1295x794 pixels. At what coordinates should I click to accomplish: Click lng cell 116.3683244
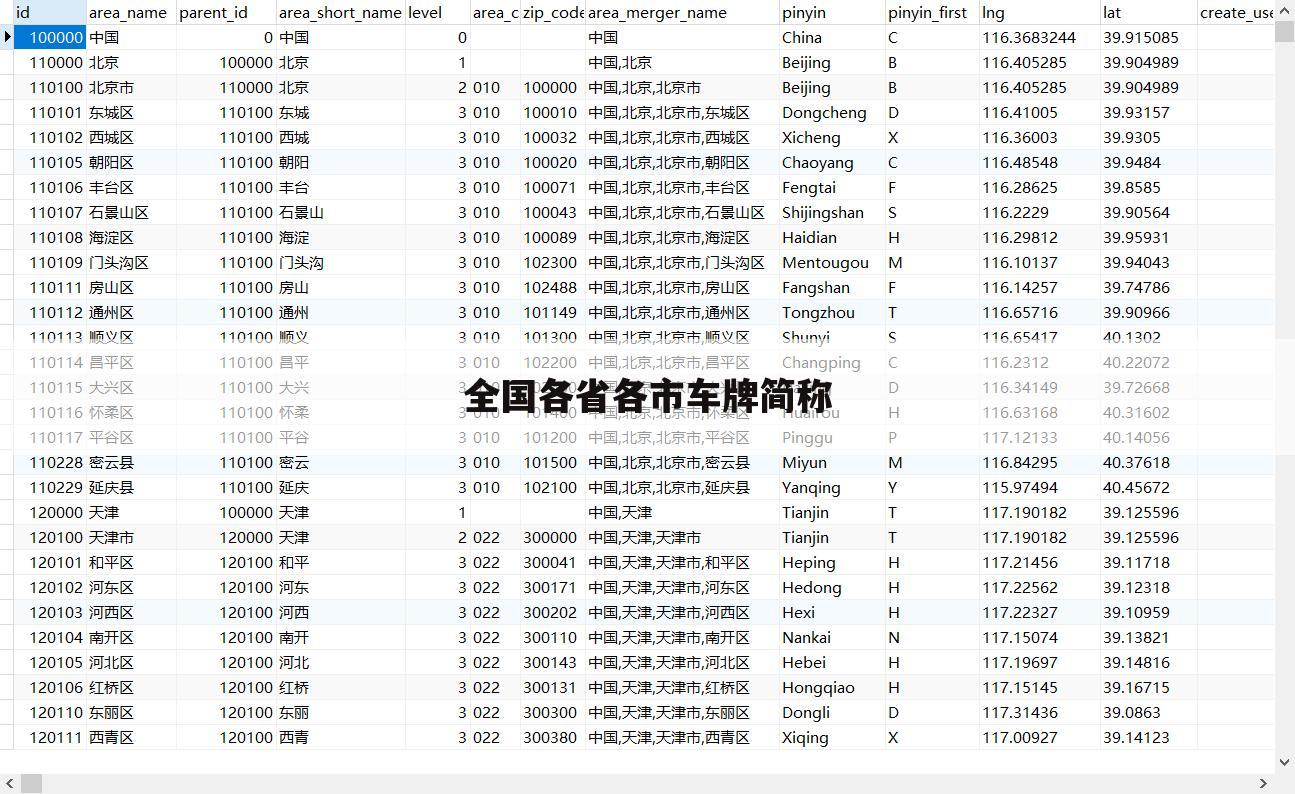point(1039,37)
